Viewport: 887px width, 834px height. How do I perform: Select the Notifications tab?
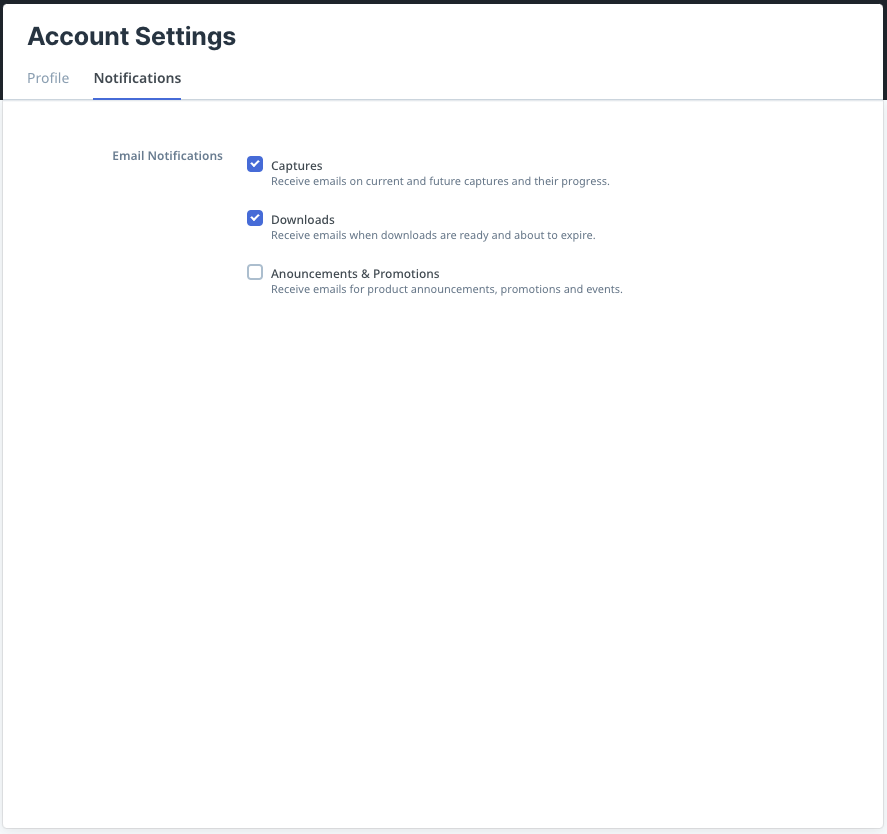[x=137, y=78]
